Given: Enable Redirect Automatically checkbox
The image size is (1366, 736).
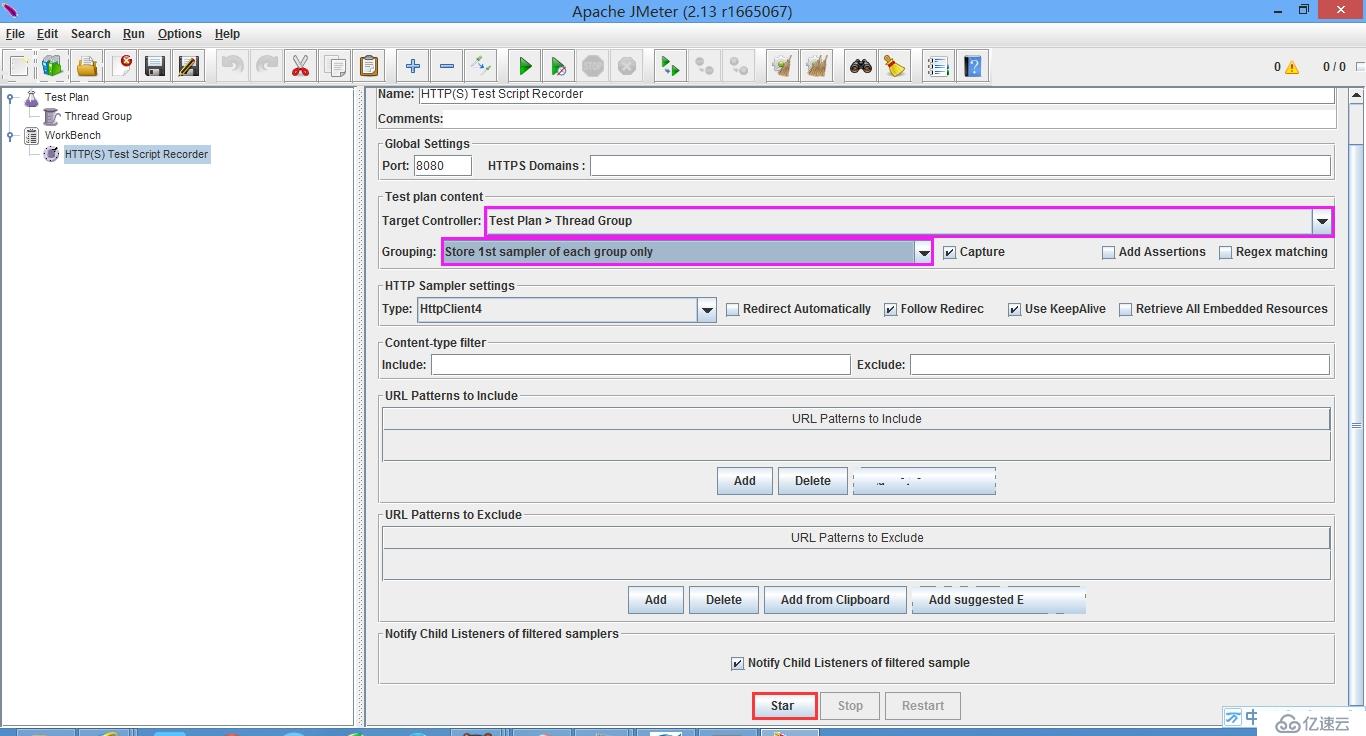Looking at the screenshot, I should click(x=732, y=309).
